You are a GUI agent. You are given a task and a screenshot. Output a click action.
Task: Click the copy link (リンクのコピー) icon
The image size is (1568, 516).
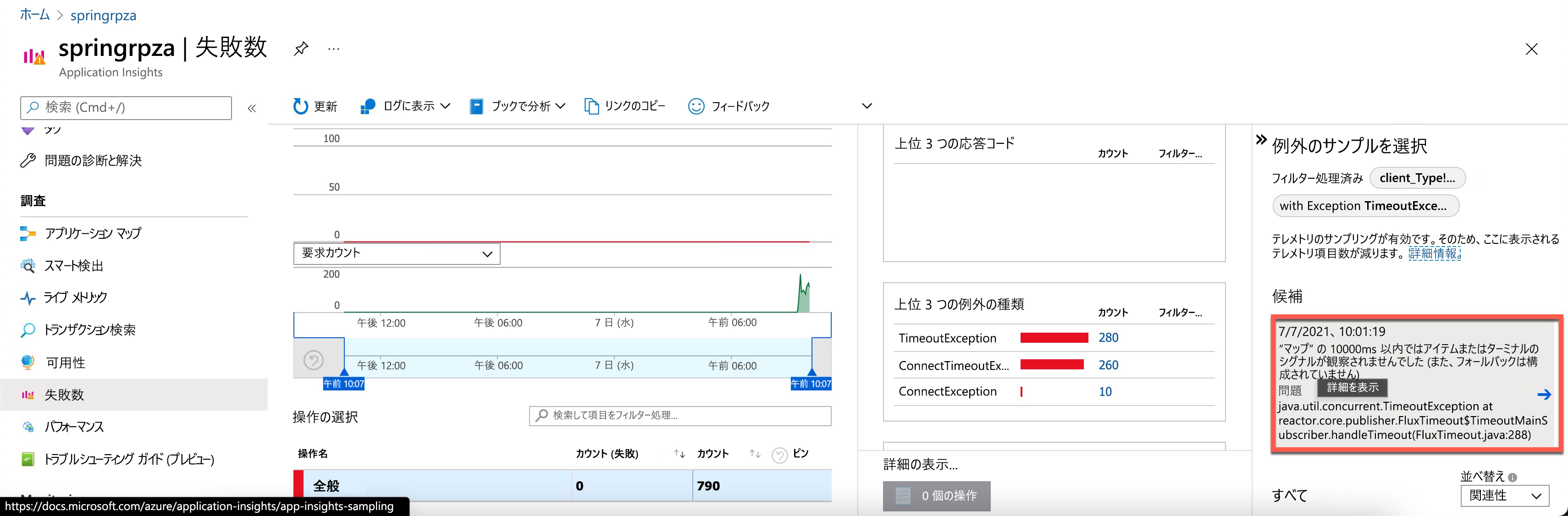pyautogui.click(x=591, y=106)
